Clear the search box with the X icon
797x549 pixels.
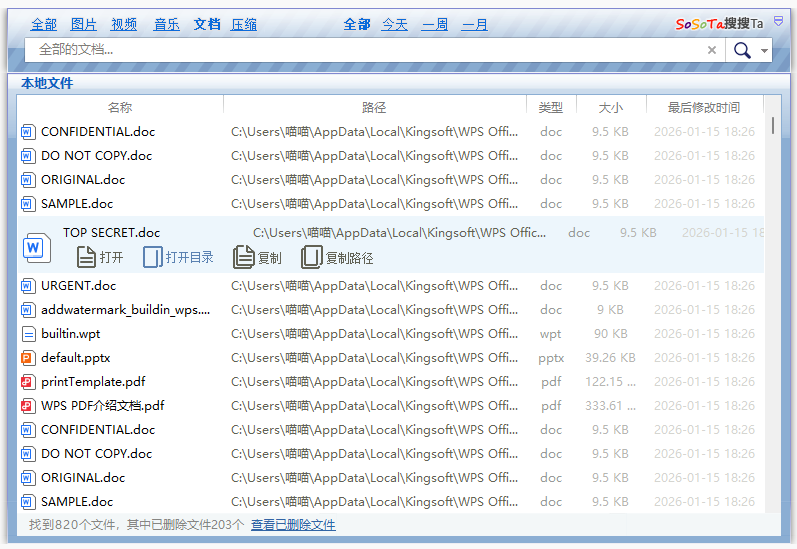click(712, 50)
